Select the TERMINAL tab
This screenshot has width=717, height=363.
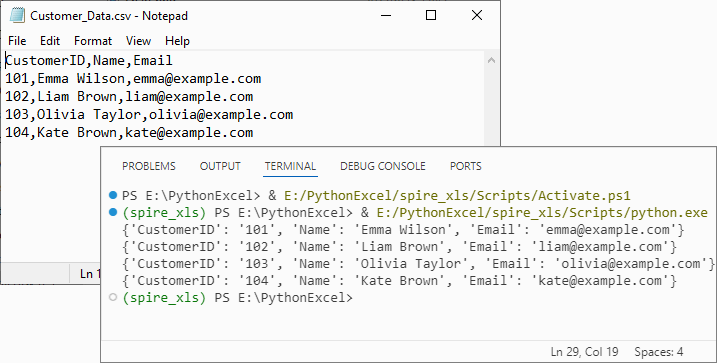tap(290, 166)
